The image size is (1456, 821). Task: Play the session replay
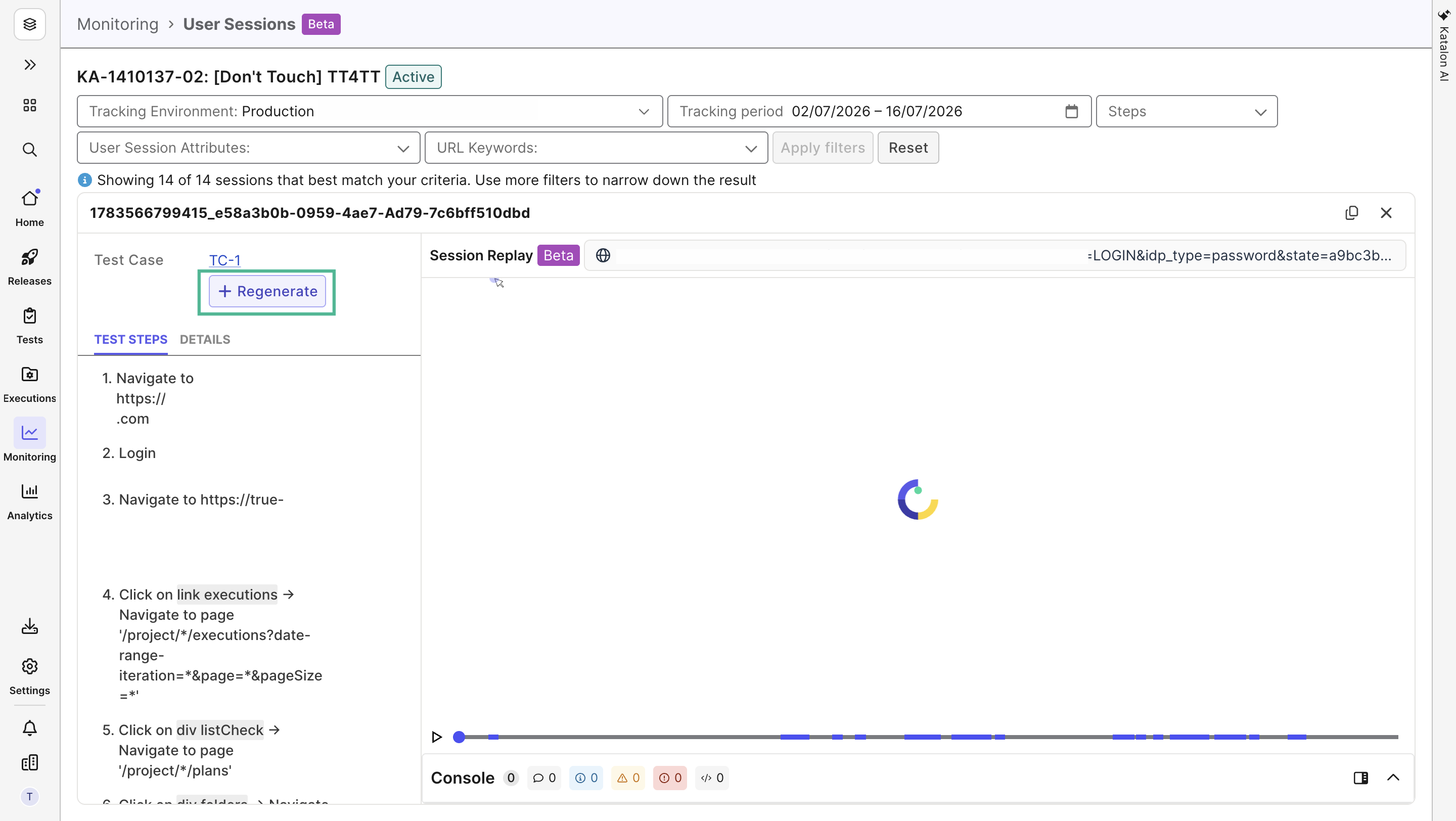tap(436, 737)
